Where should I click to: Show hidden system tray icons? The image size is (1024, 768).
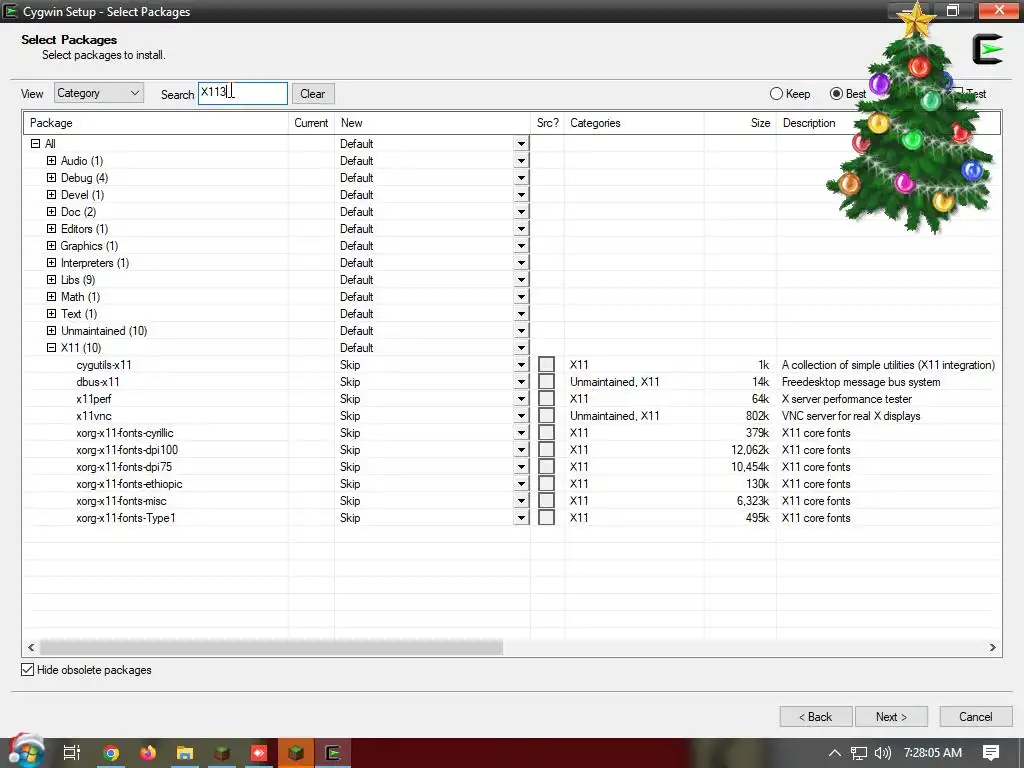pos(835,753)
